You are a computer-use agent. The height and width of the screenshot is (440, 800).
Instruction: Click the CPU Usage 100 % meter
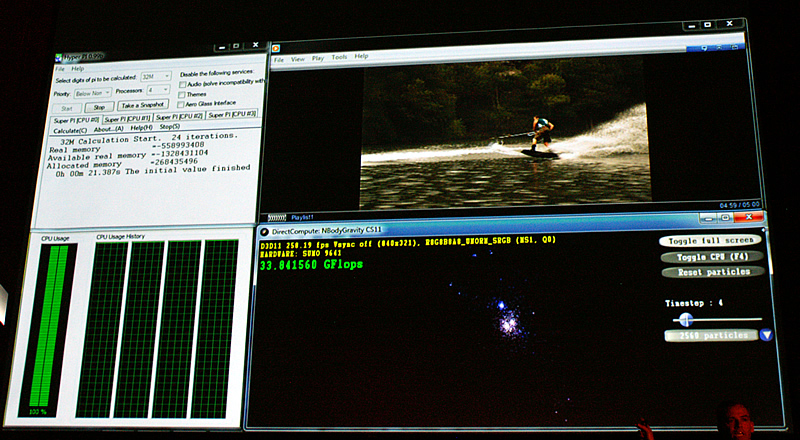coord(48,329)
